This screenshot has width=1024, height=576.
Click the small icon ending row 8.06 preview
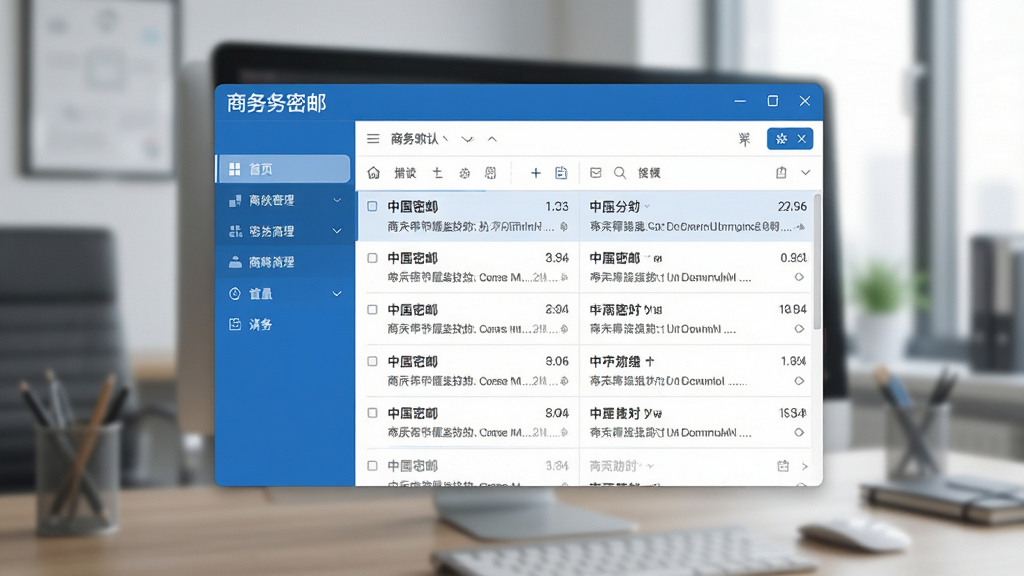pos(564,381)
